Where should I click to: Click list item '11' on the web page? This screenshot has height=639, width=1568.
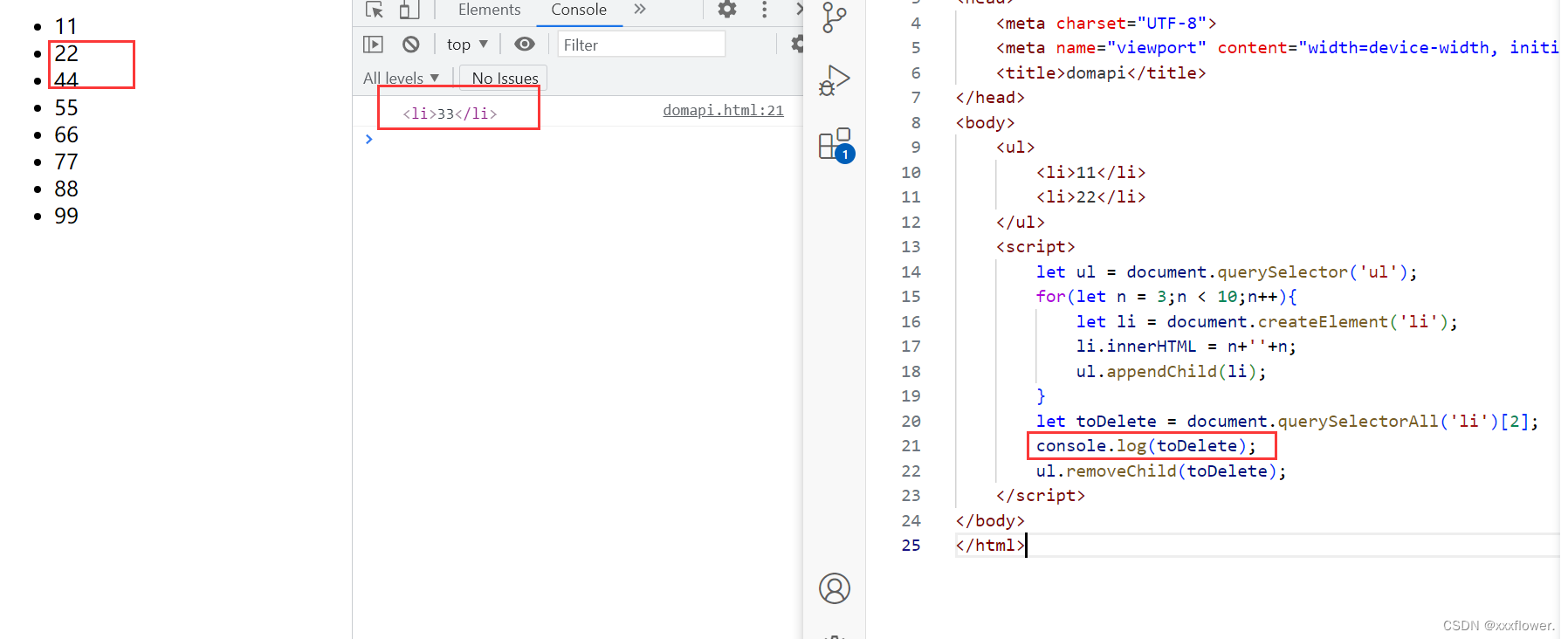pyautogui.click(x=66, y=27)
